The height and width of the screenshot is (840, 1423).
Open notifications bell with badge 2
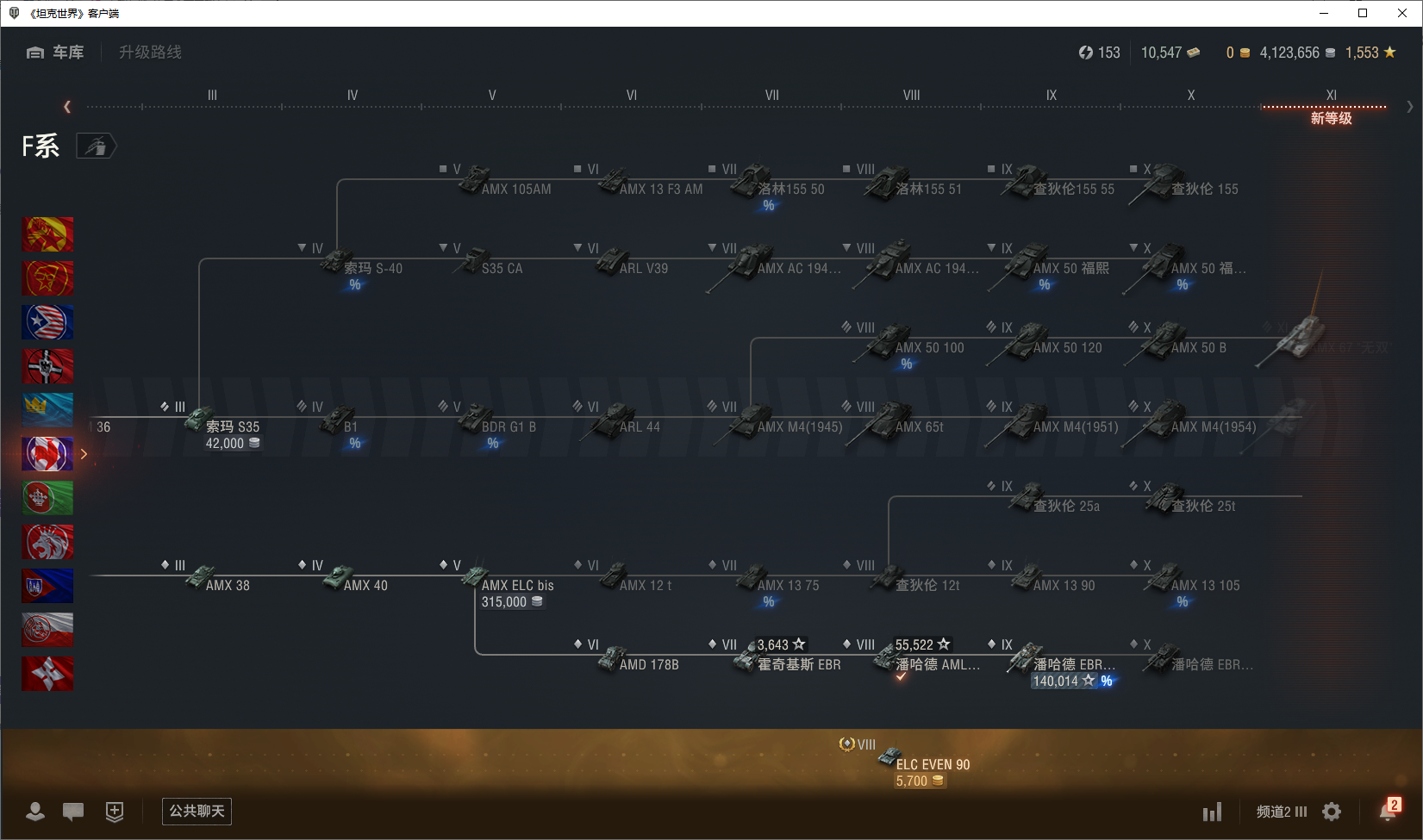(1389, 811)
